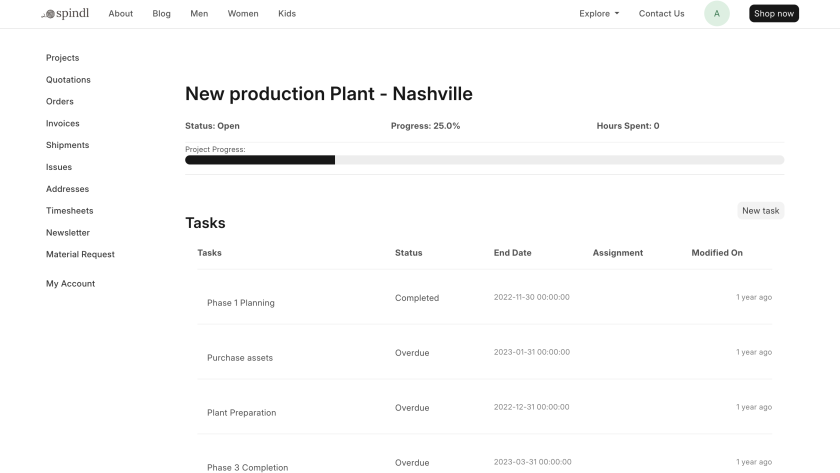Click the spindl logo
This screenshot has width=840, height=473.
[x=68, y=14]
